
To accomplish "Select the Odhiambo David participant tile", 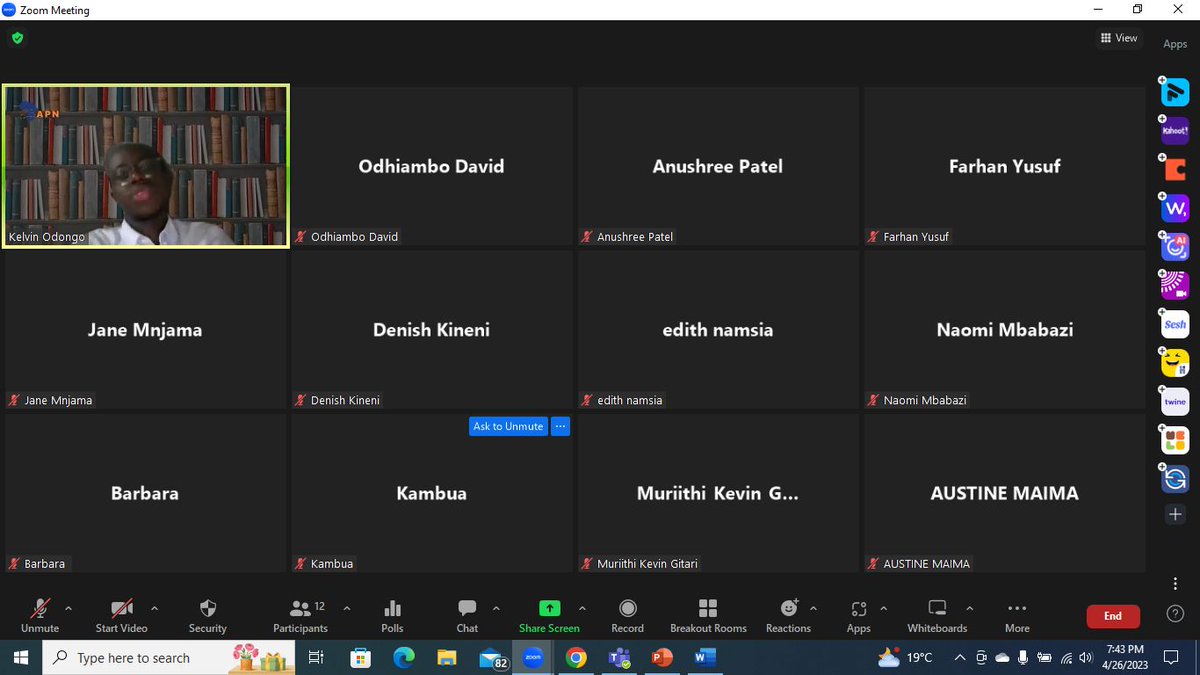I will click(431, 166).
